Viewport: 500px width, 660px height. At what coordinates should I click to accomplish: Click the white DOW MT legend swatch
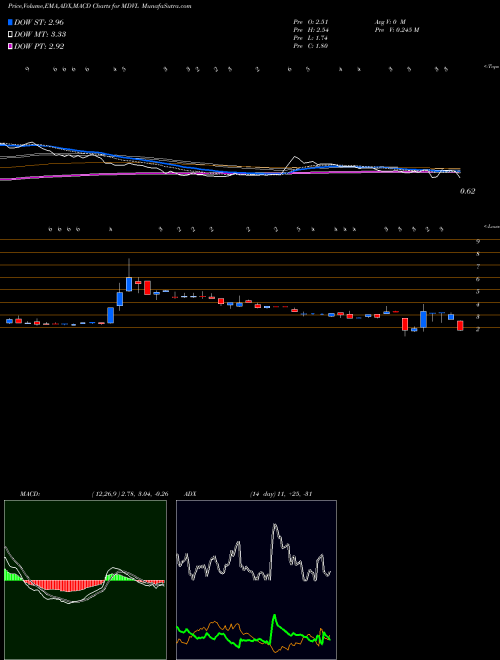click(11, 35)
